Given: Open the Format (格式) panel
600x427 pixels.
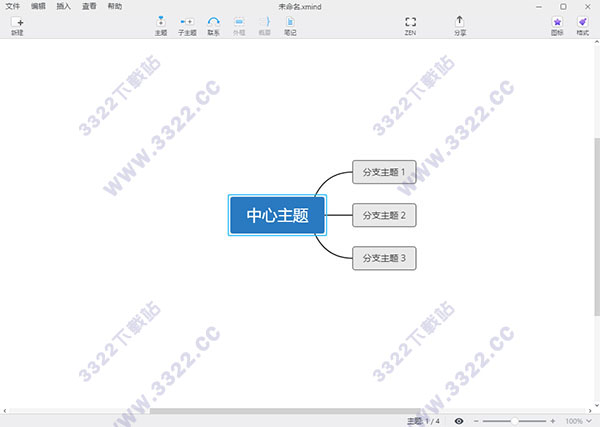Looking at the screenshot, I should 582,26.
